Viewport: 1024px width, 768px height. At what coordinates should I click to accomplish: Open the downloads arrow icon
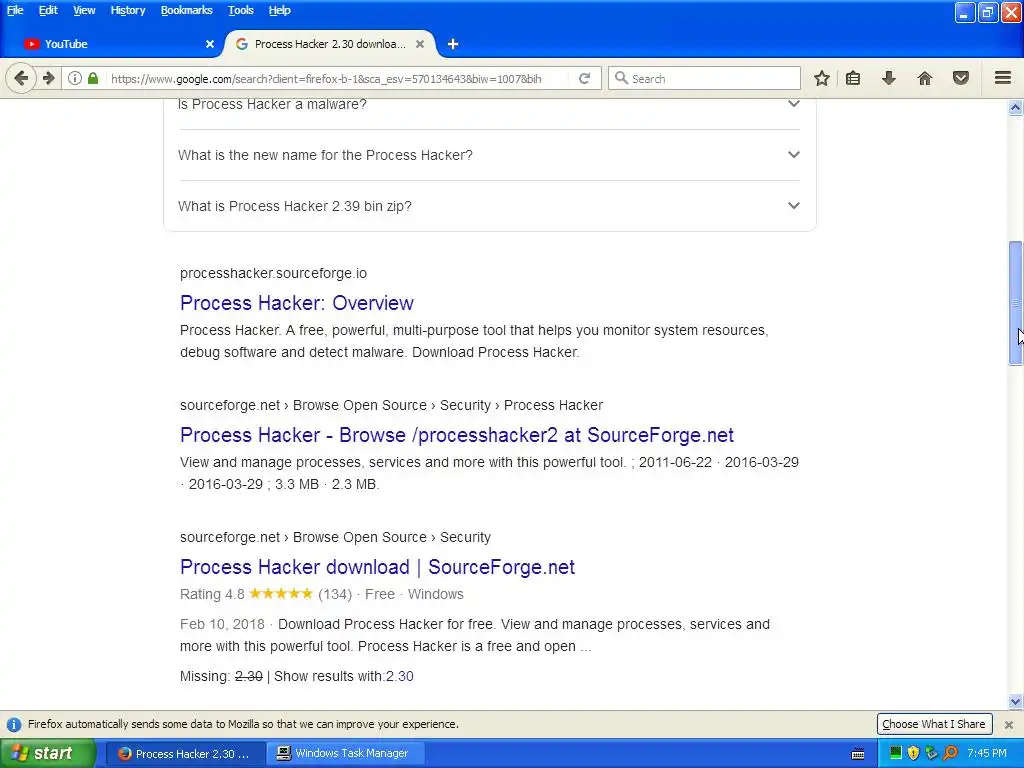pos(889,78)
